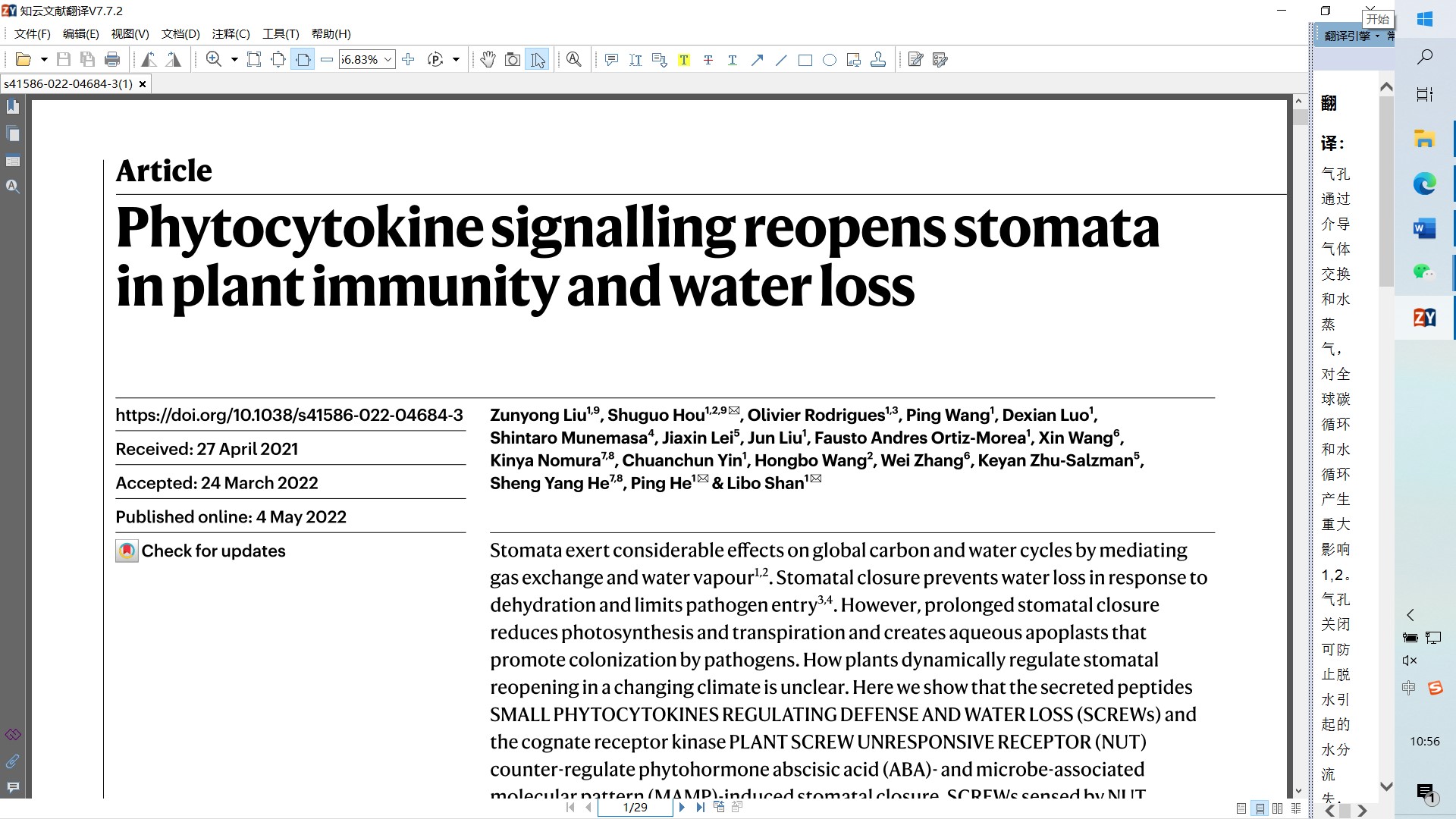Select the s41586-022-04684-3(1) document tab

68,84
